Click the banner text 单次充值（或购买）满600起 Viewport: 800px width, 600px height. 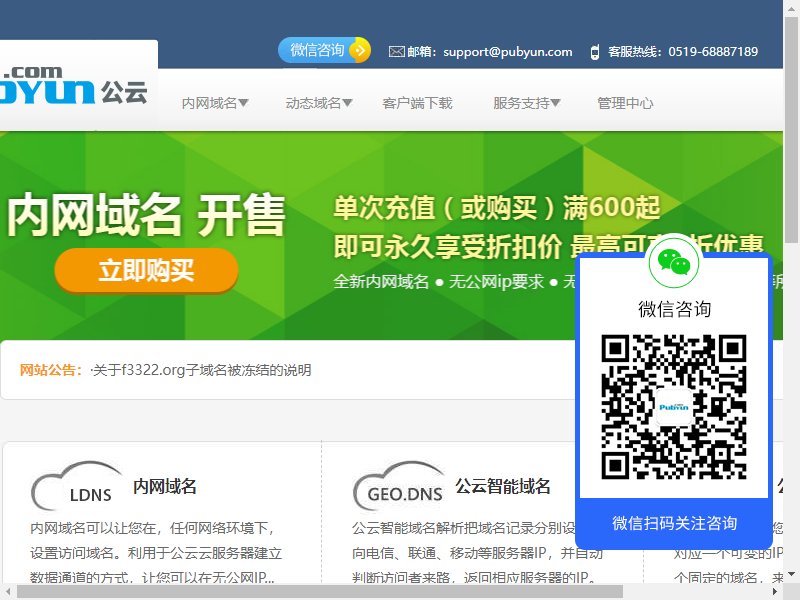pos(497,208)
